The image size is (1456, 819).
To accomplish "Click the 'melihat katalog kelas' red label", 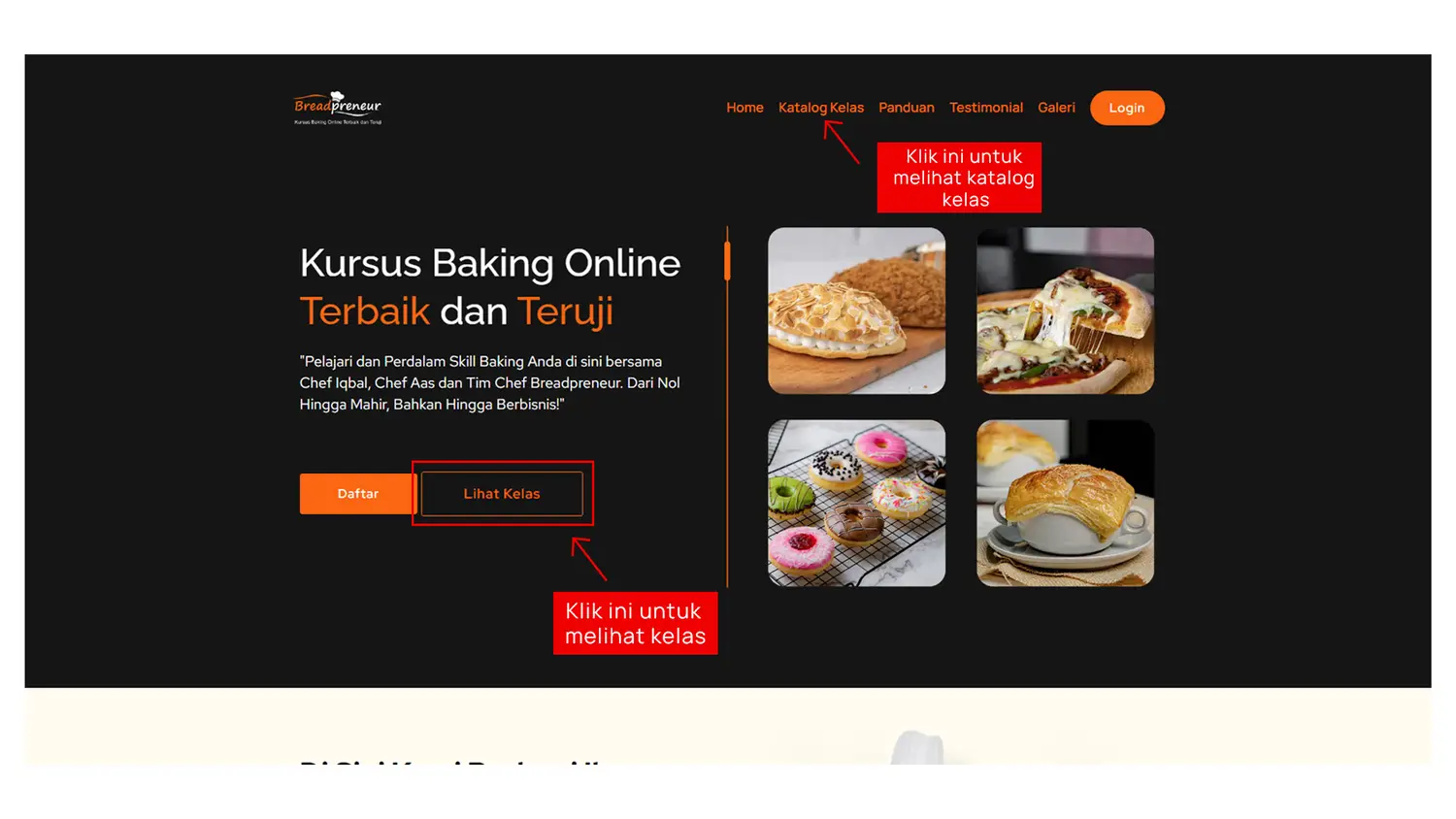I will (959, 178).
